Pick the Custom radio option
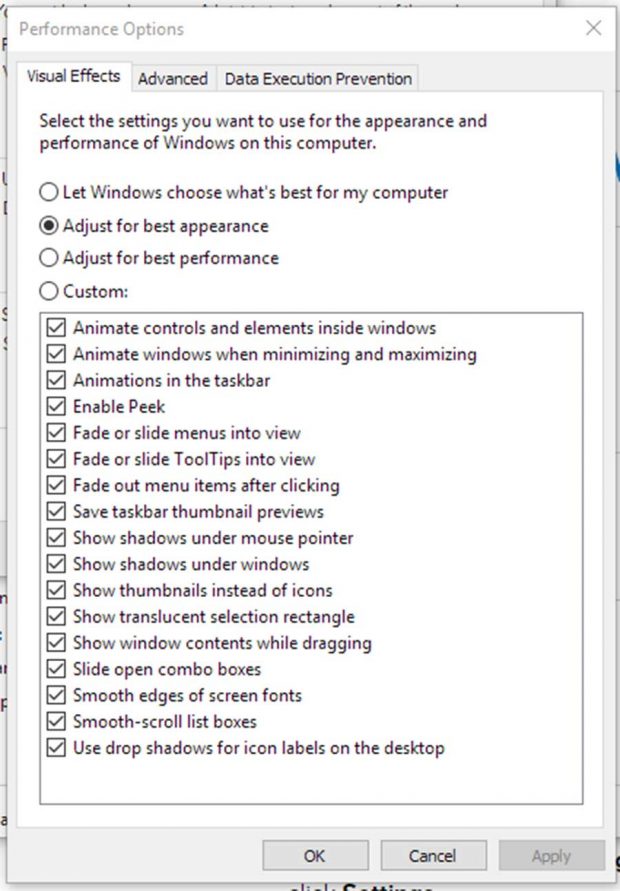Viewport: 620px width, 891px height. tap(49, 292)
